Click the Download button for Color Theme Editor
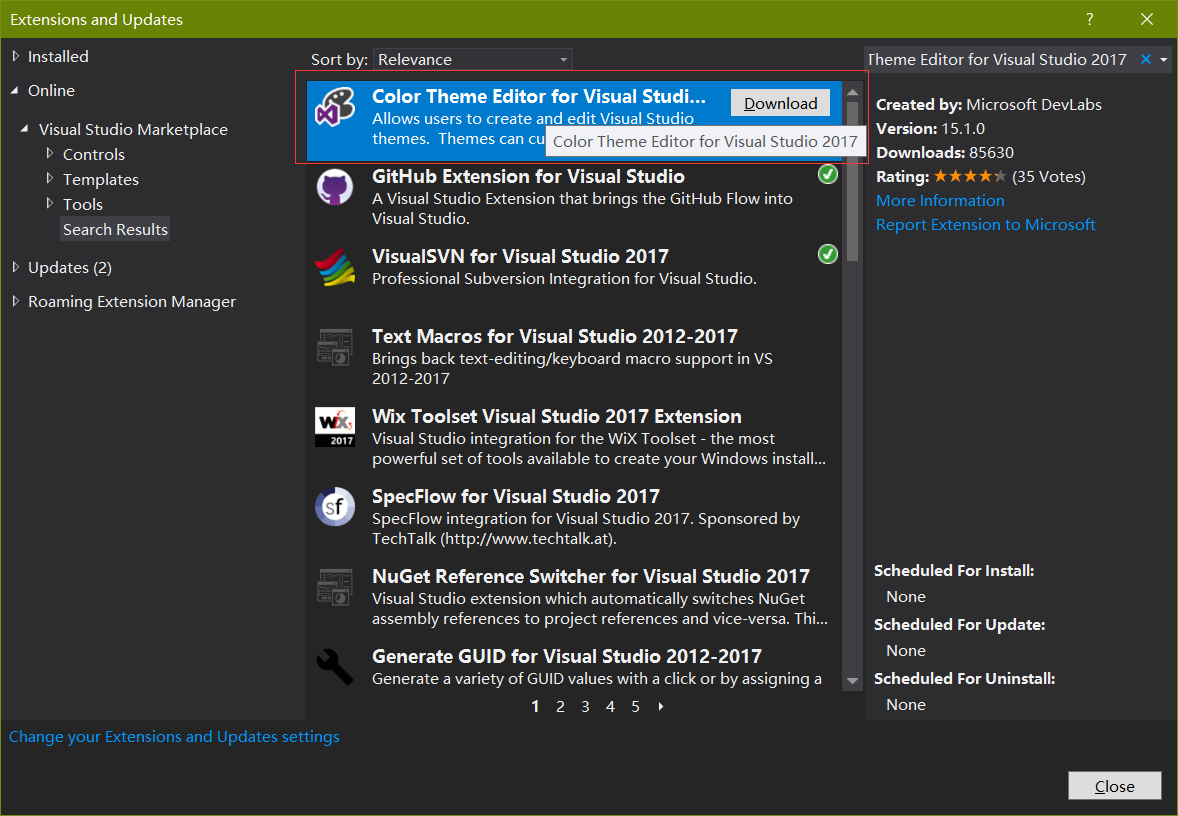 pyautogui.click(x=780, y=102)
